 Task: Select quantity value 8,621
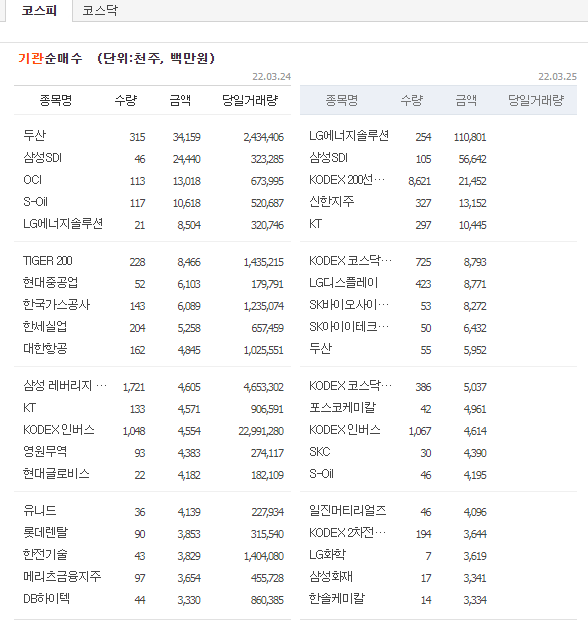coord(419,181)
